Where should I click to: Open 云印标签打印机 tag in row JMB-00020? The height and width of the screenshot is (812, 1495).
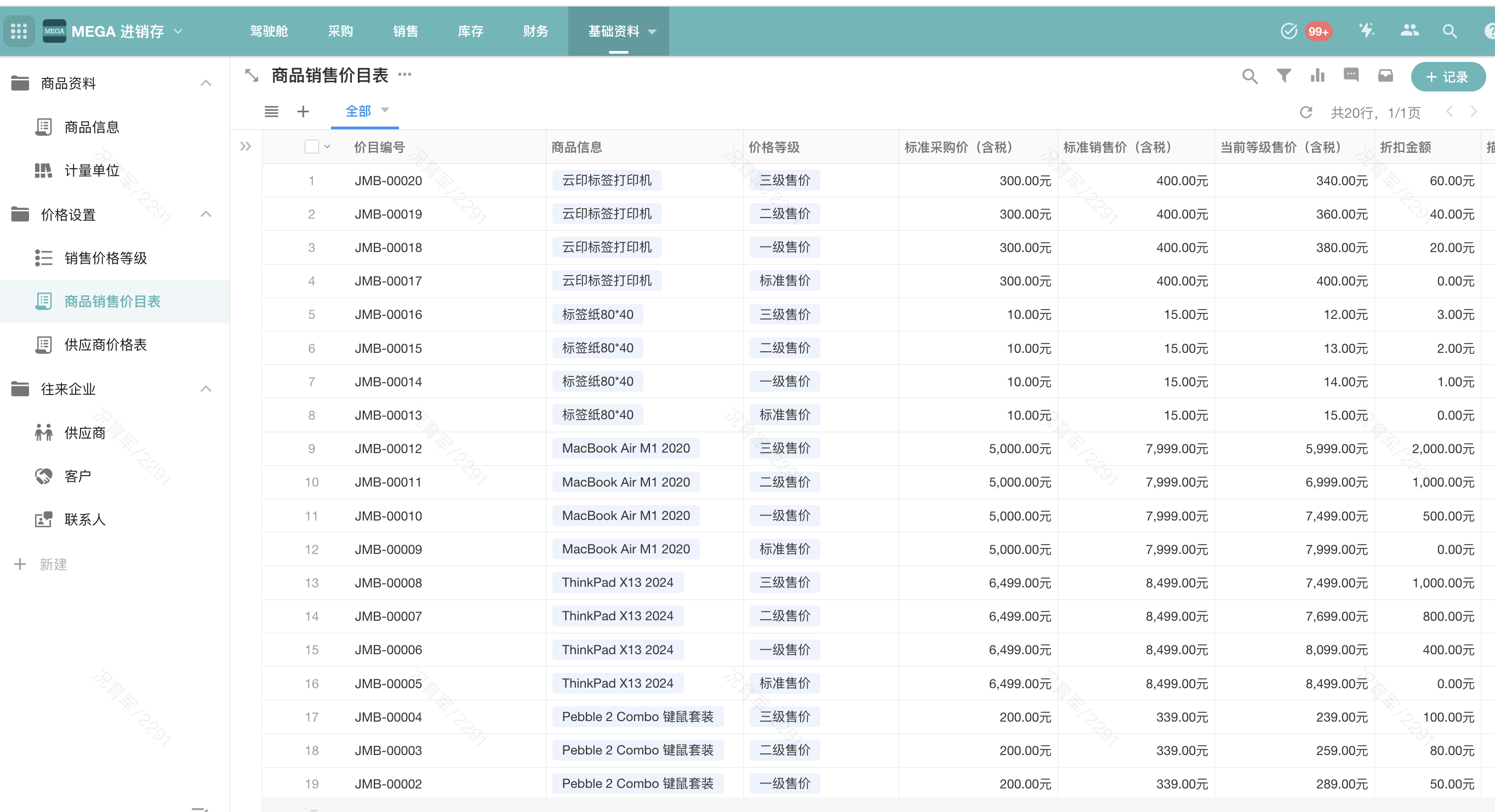(607, 180)
